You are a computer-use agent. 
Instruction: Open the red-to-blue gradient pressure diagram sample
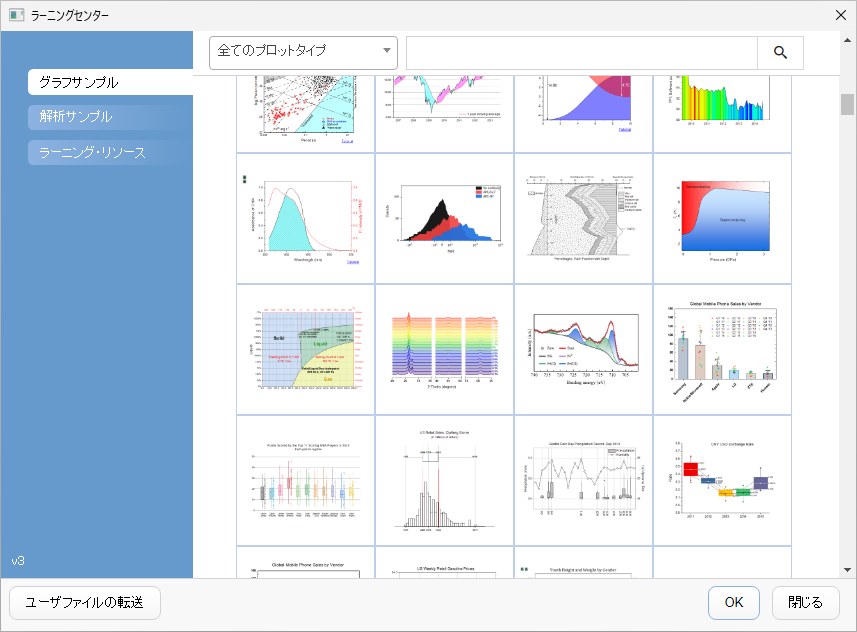click(722, 218)
